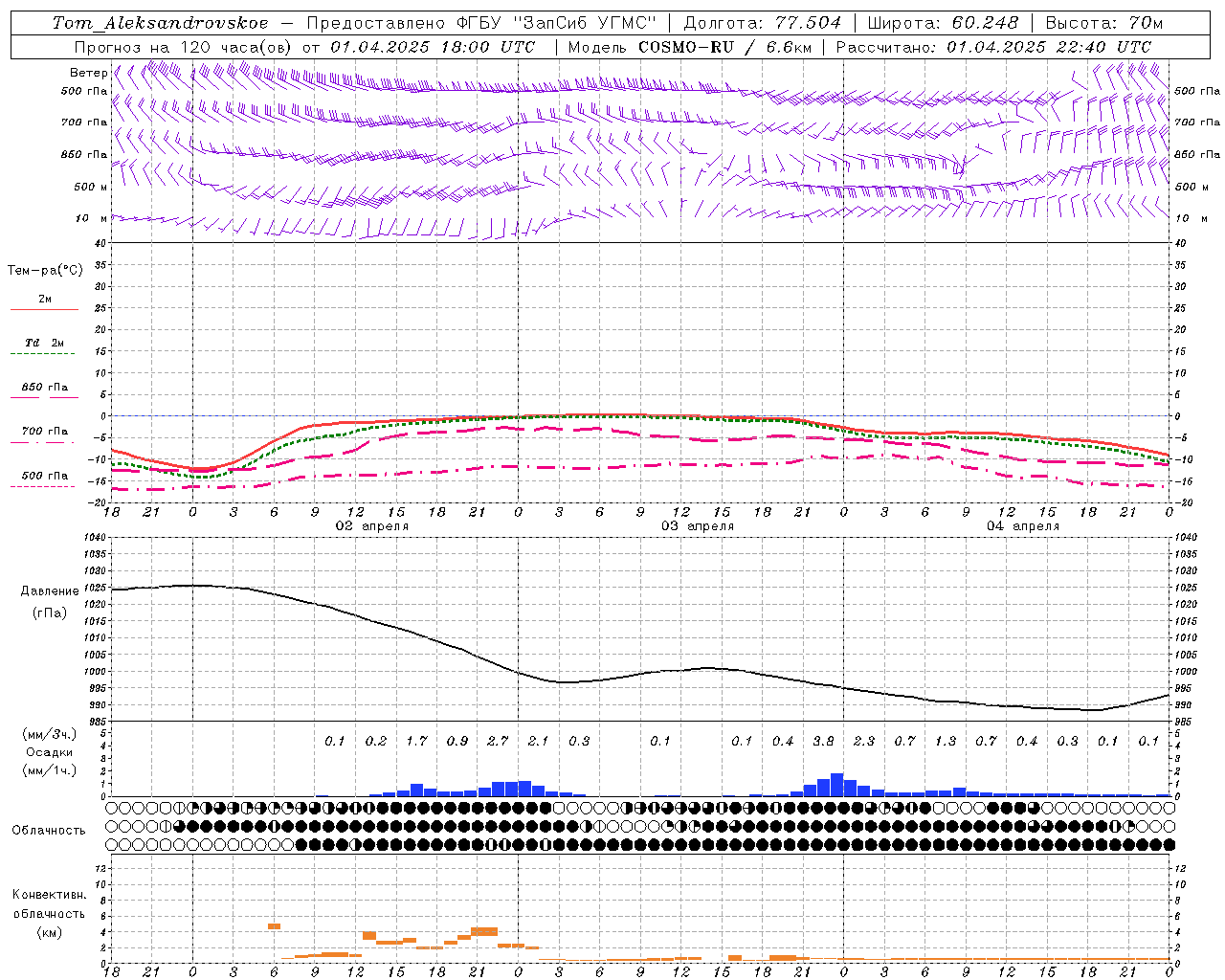Click the forecast start time 01.04.2025 18:00 UTC
This screenshot has height=980, width=1225.
[433, 47]
